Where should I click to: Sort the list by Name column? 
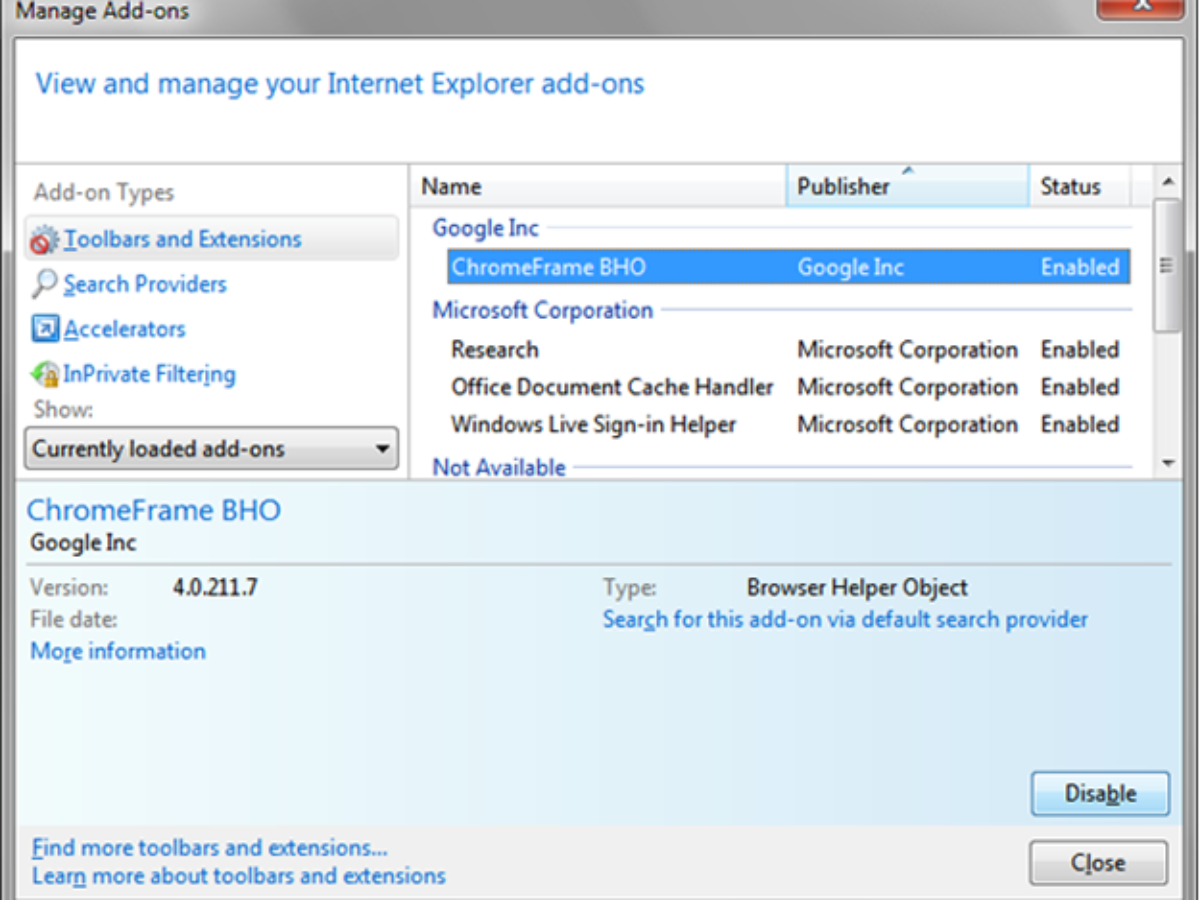point(598,186)
